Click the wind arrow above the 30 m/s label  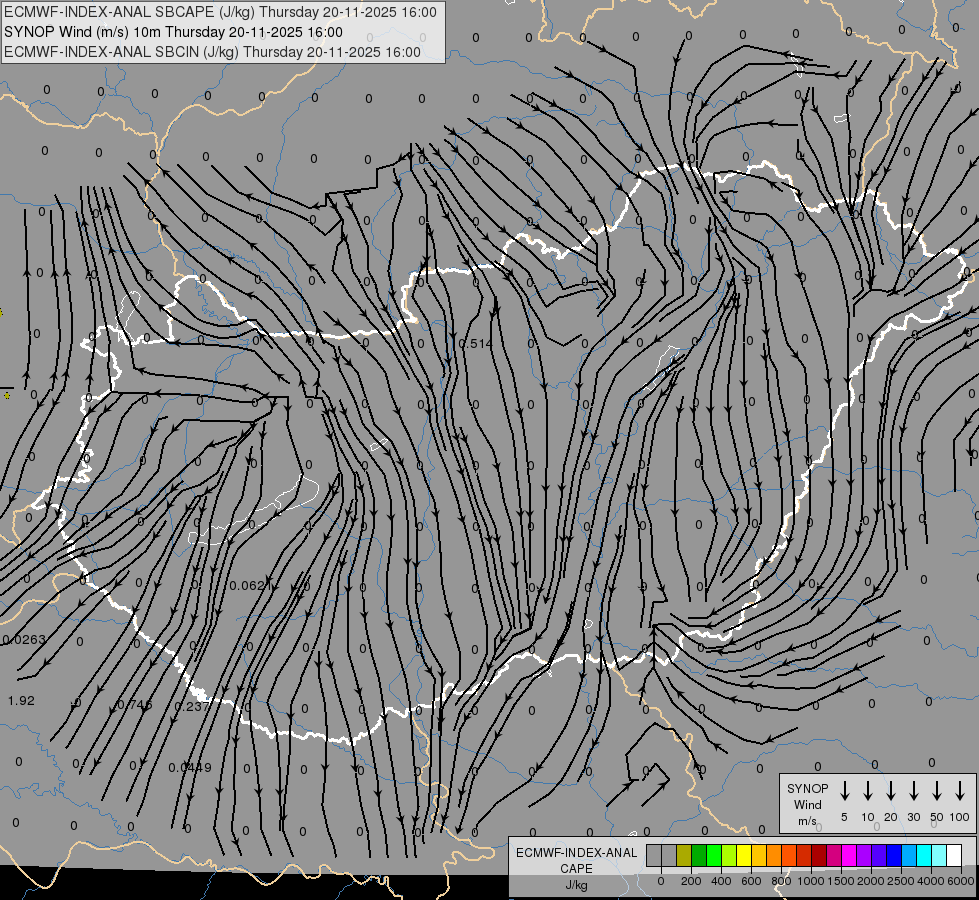pyautogui.click(x=913, y=791)
